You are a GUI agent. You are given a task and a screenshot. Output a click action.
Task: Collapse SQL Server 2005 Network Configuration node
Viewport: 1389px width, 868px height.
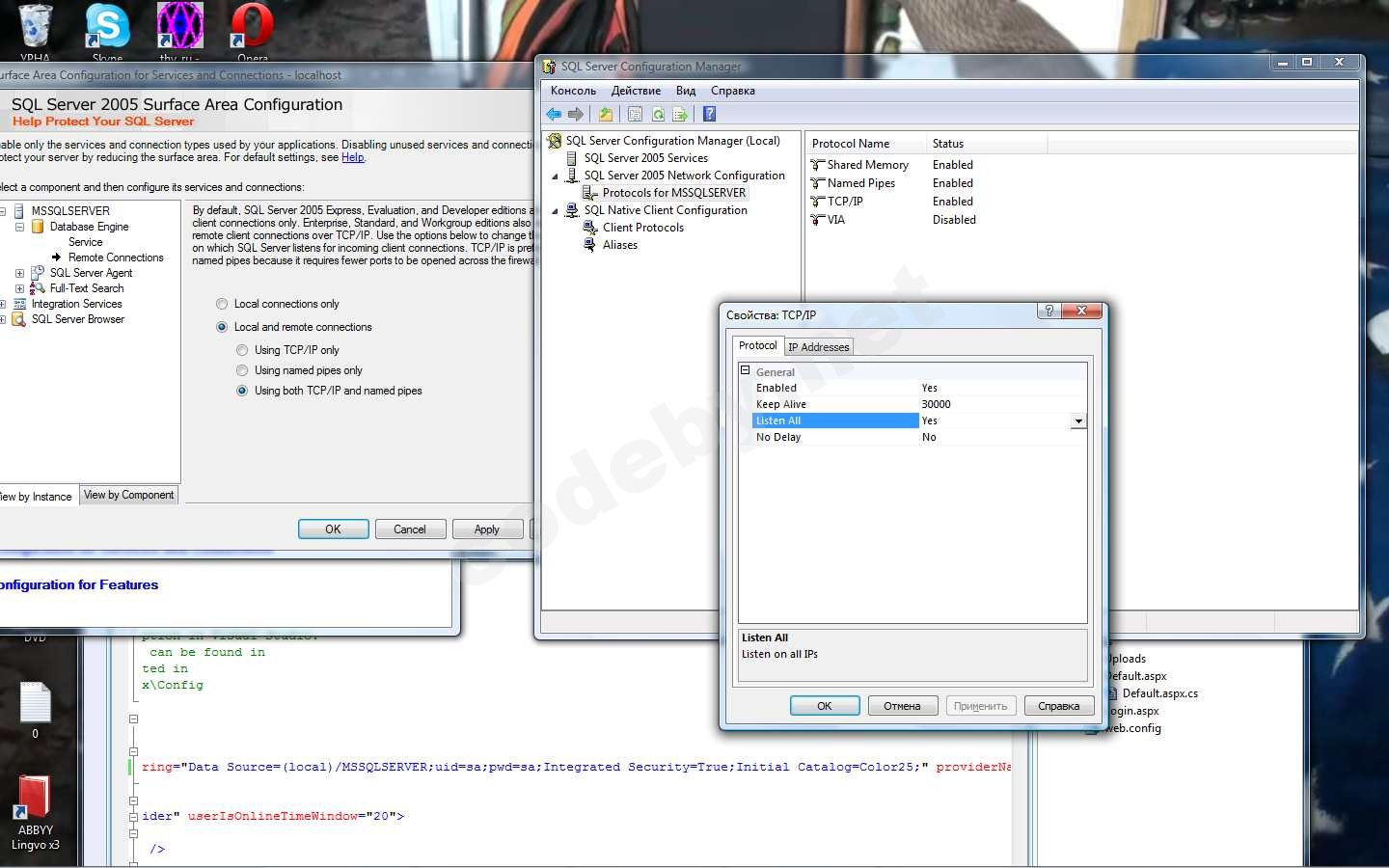coord(555,176)
